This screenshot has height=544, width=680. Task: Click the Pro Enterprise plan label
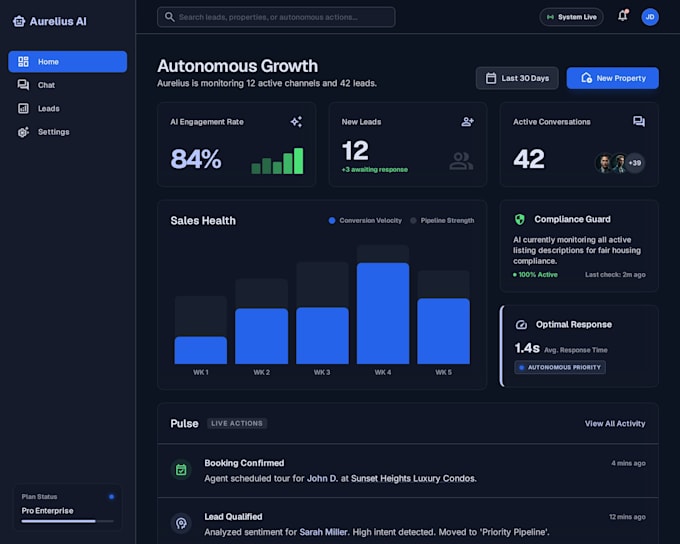pyautogui.click(x=48, y=511)
